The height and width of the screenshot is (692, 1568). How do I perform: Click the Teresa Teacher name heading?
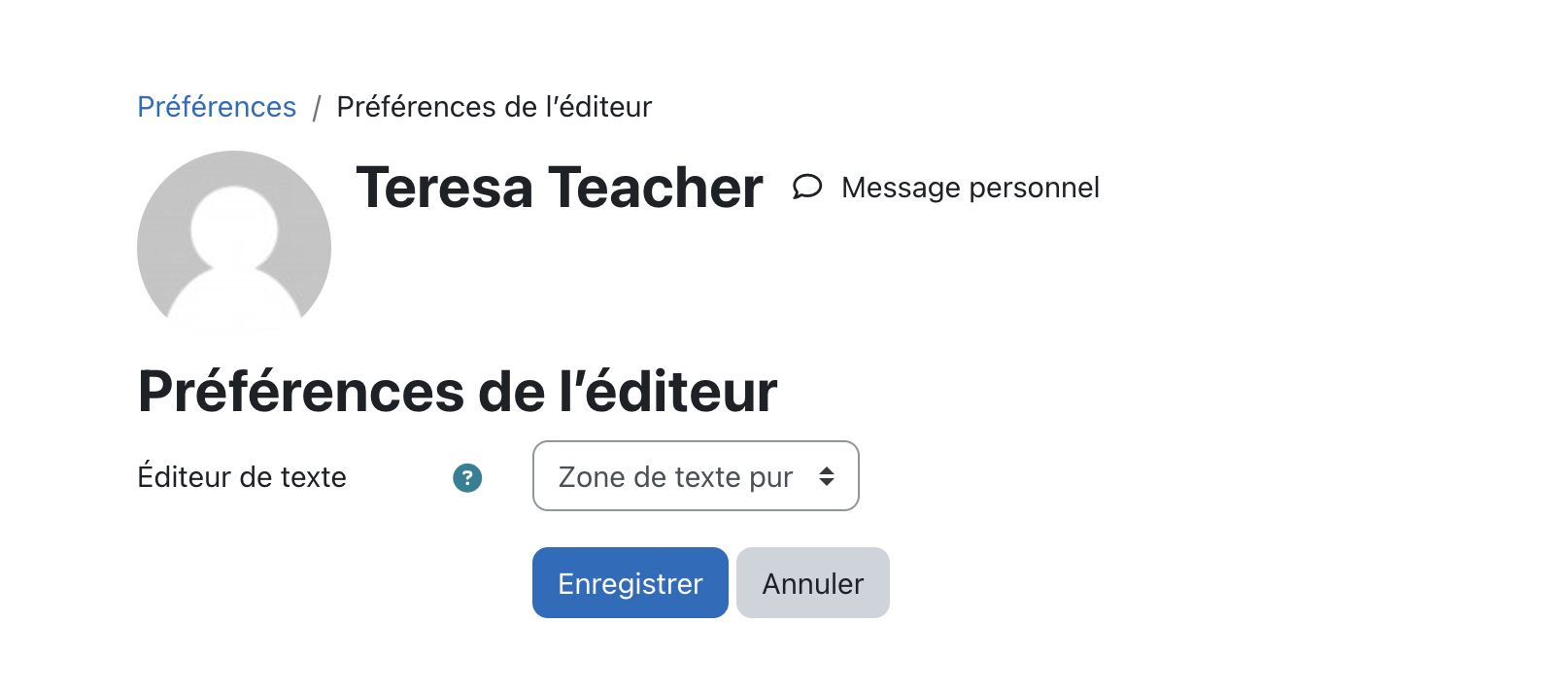tap(560, 188)
